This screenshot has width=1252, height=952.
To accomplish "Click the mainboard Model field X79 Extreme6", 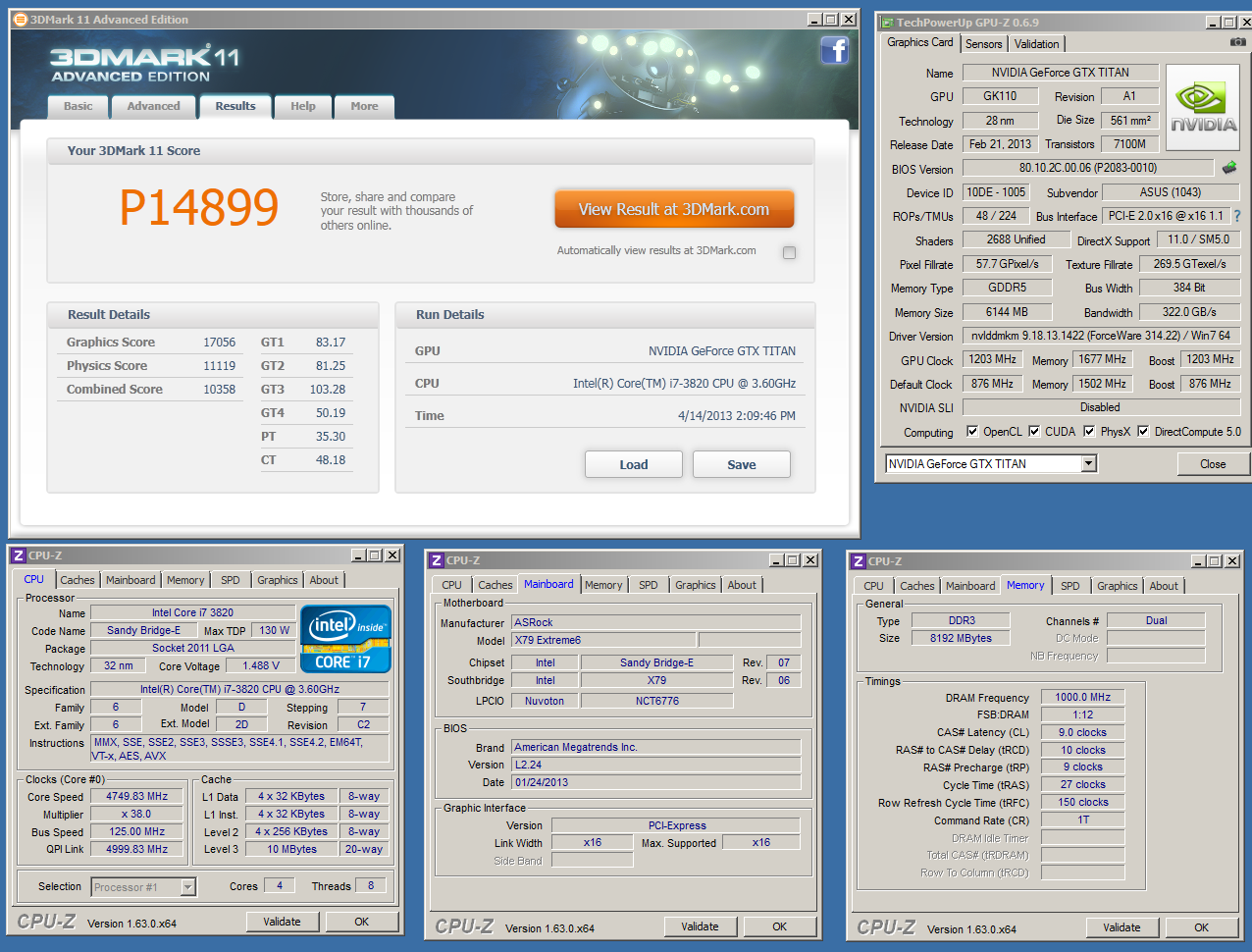I will point(603,640).
